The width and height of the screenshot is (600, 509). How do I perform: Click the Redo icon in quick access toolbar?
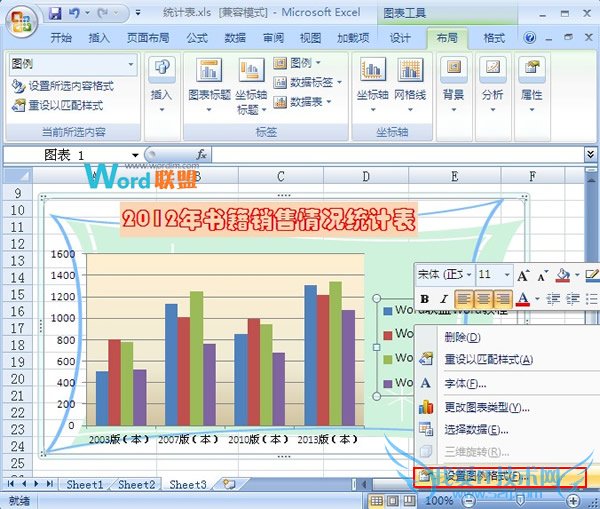(x=103, y=13)
